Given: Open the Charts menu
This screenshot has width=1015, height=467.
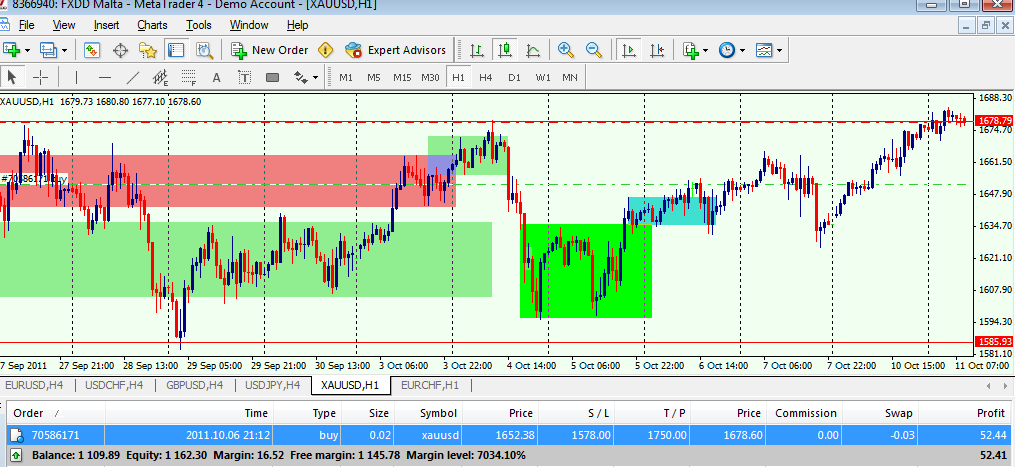Looking at the screenshot, I should pyautogui.click(x=152, y=24).
